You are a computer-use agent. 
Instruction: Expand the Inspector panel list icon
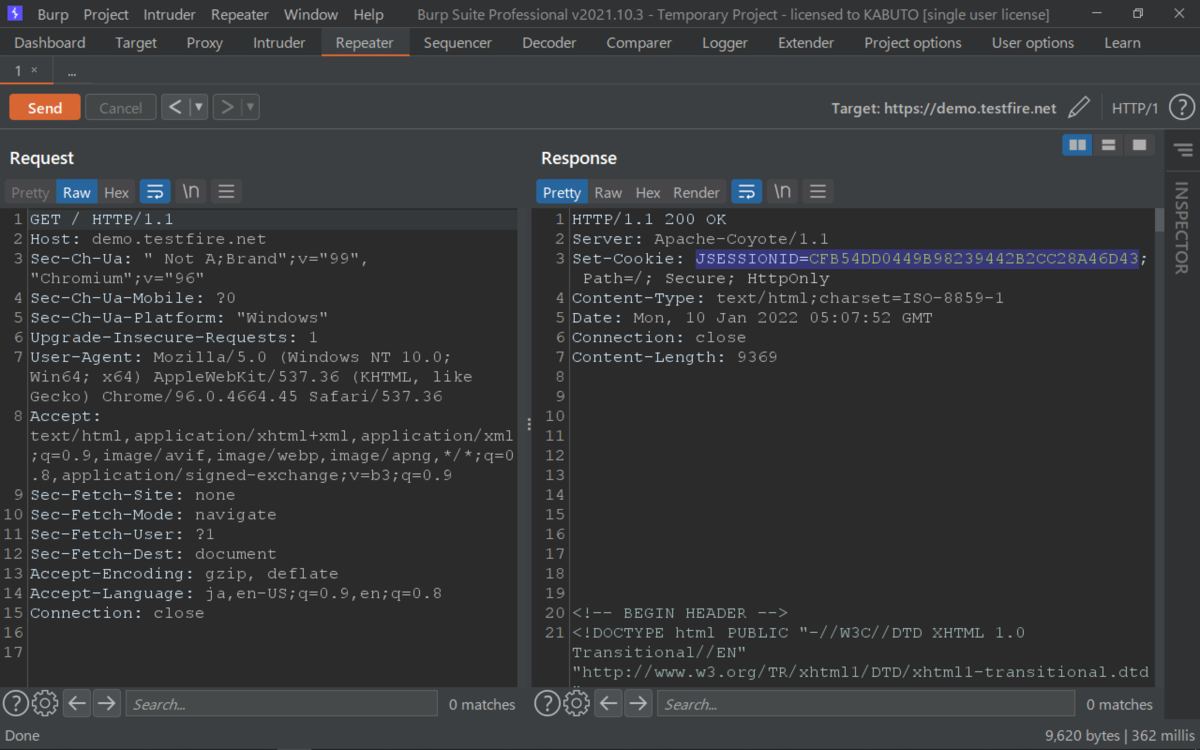point(1183,150)
